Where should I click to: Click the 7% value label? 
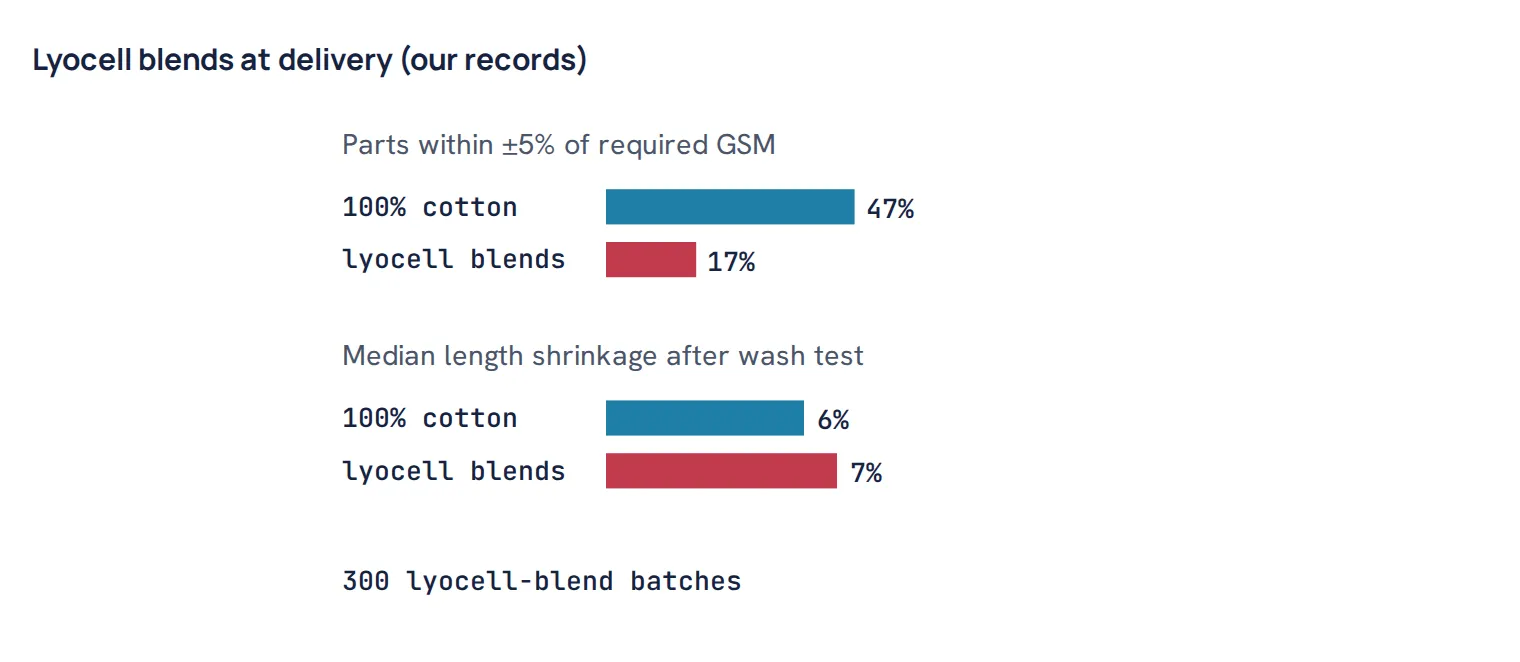click(866, 473)
